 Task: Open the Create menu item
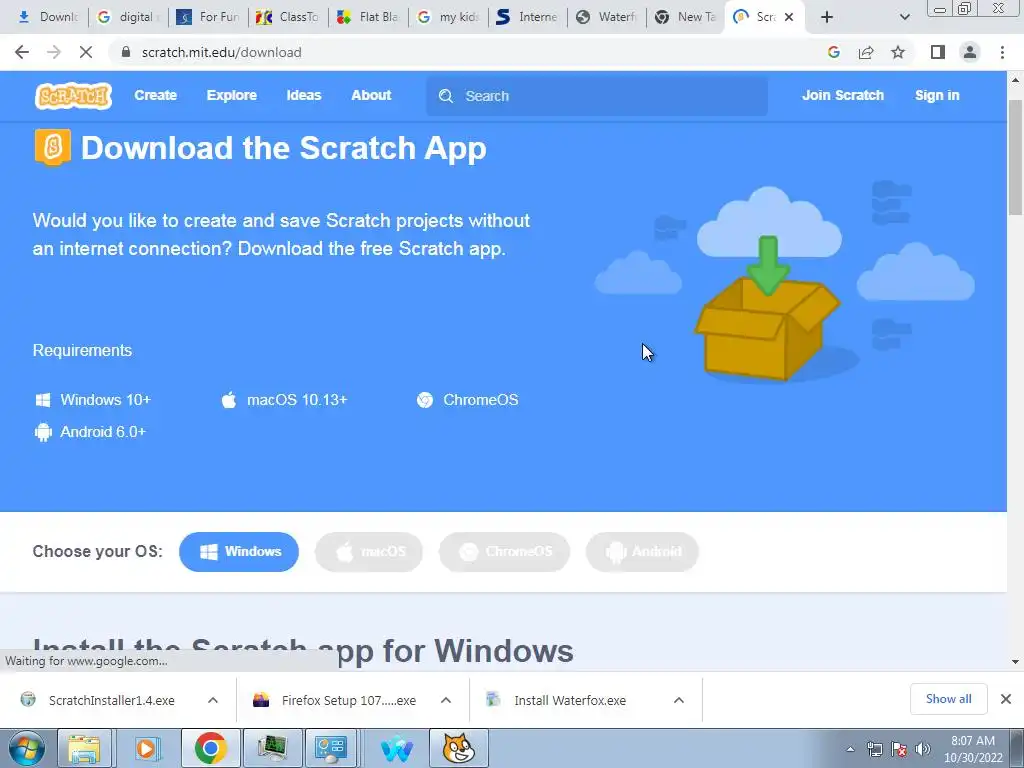(x=155, y=95)
